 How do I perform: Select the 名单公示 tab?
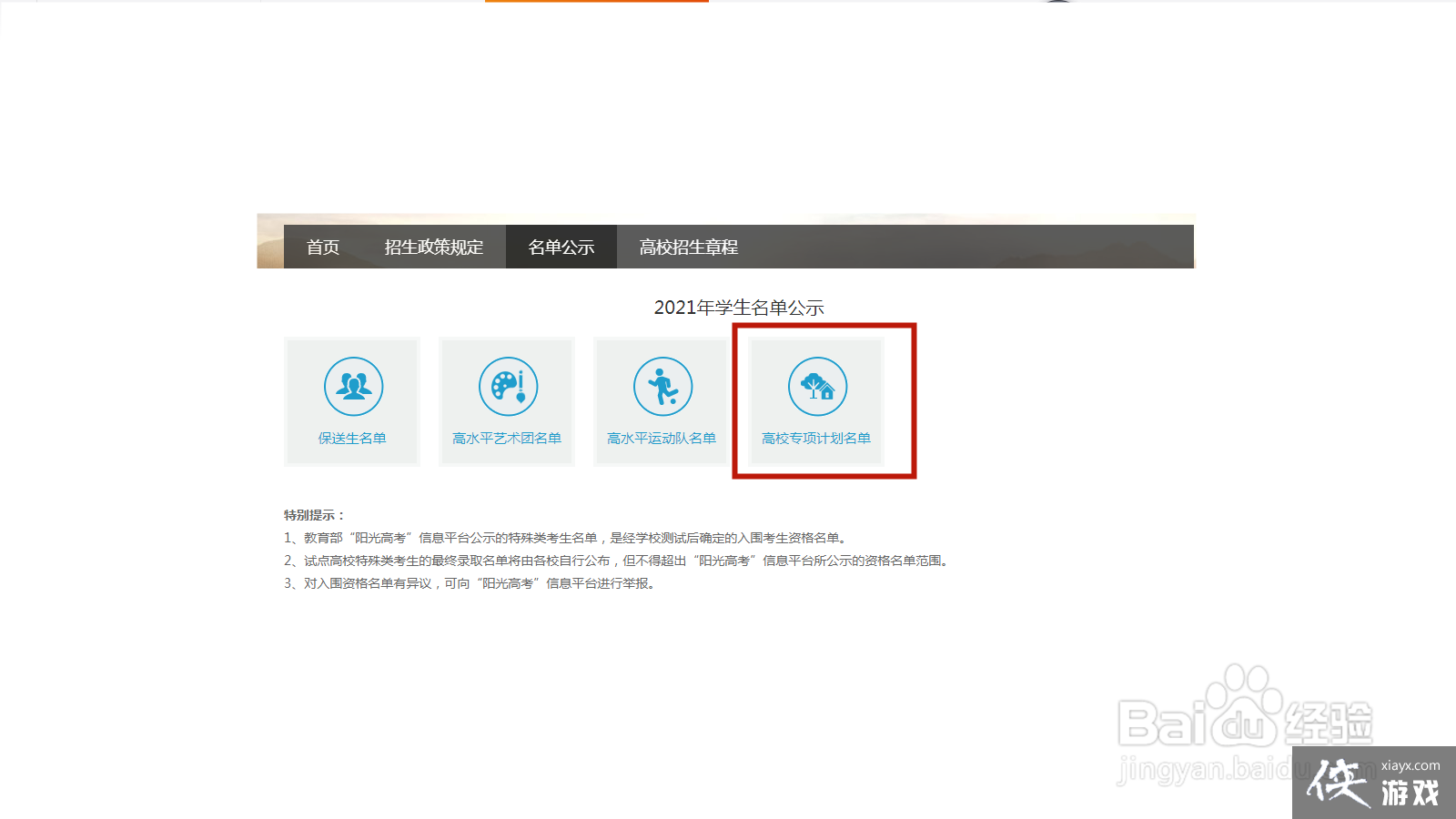pyautogui.click(x=561, y=247)
